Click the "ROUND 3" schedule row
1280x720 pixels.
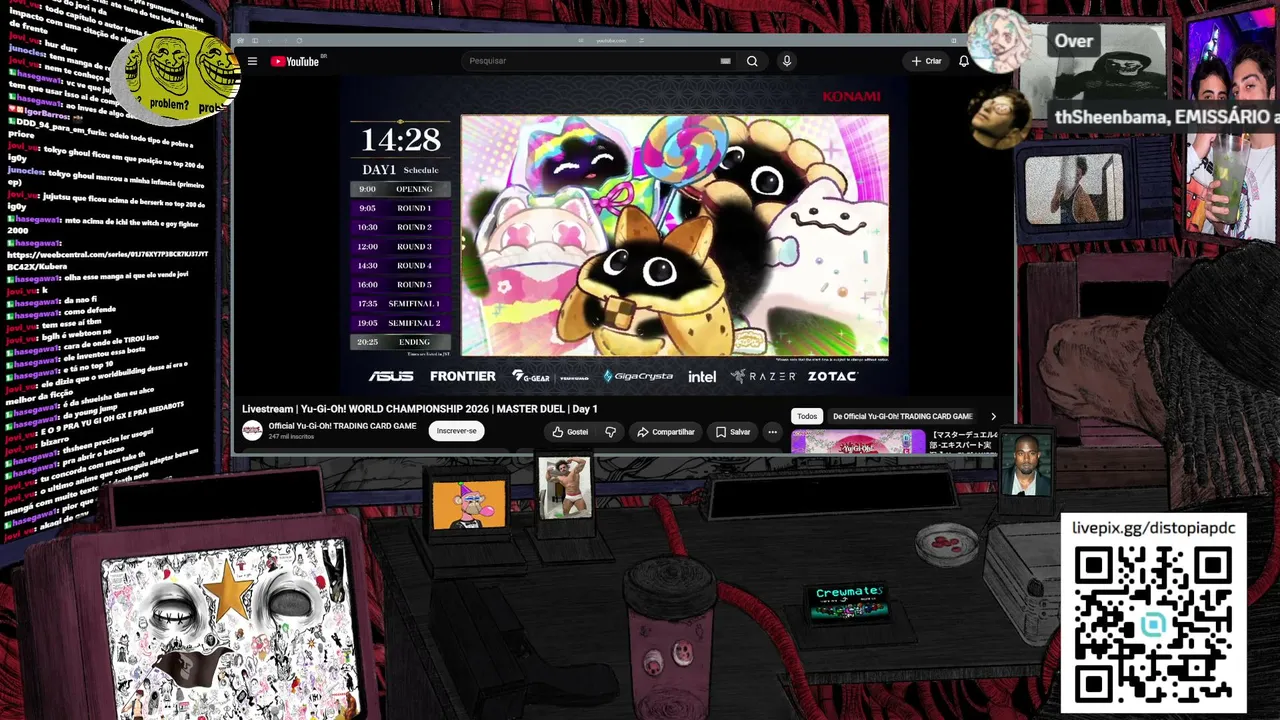(x=400, y=246)
